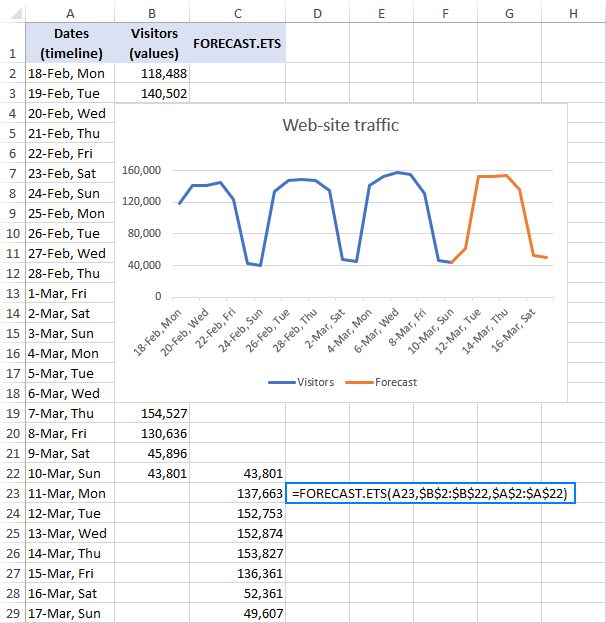Select column F header

tap(445, 14)
